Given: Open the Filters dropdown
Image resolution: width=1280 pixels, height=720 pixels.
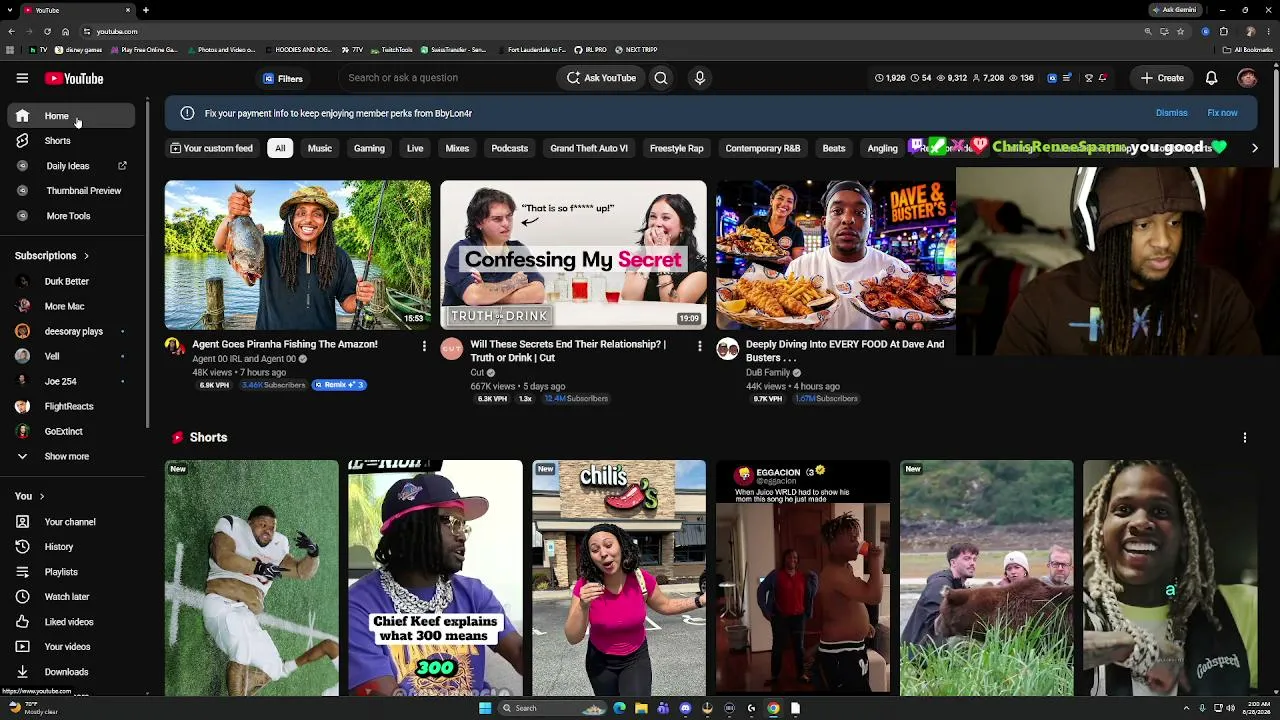Looking at the screenshot, I should tap(283, 78).
